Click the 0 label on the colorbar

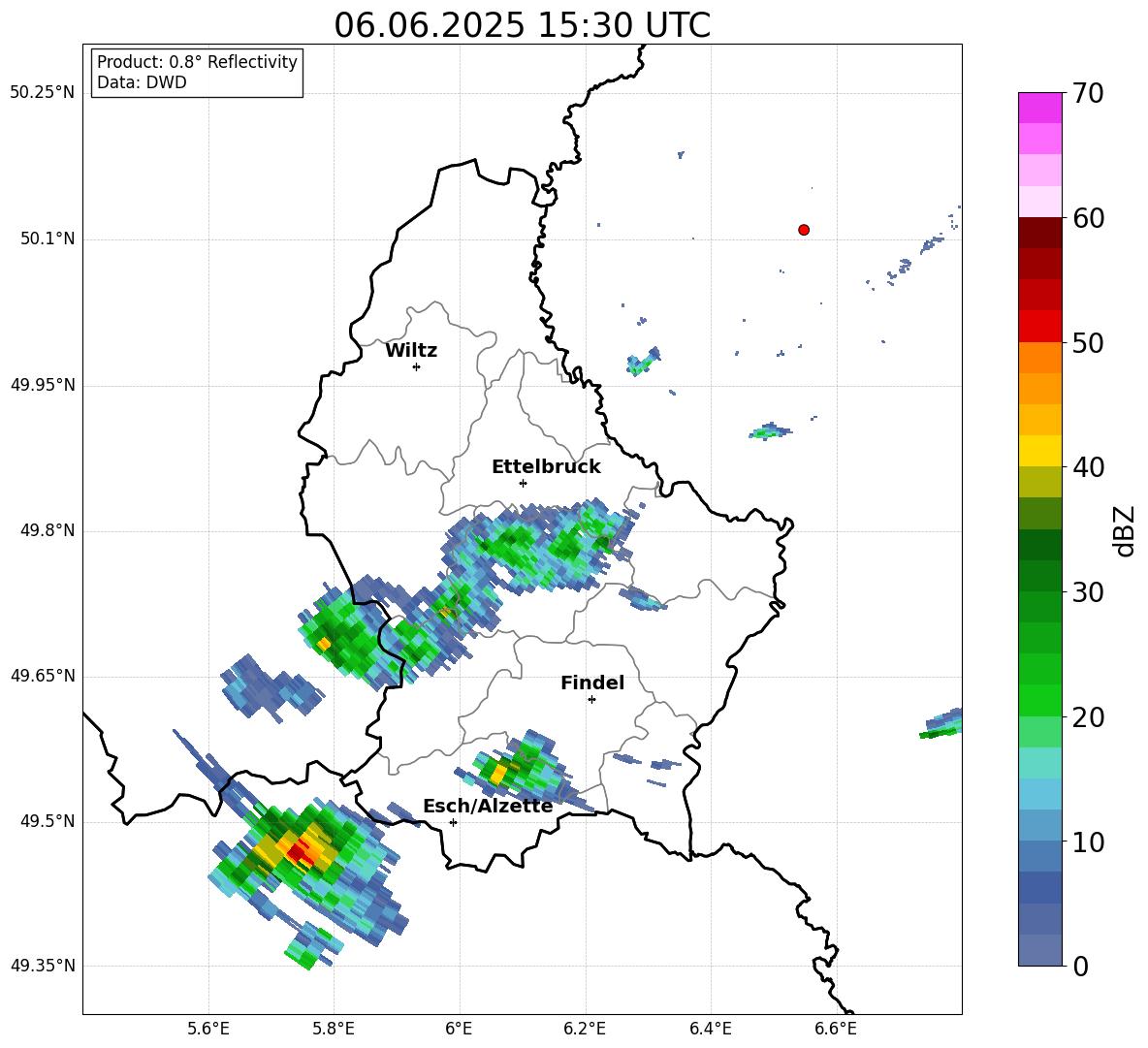(1080, 966)
